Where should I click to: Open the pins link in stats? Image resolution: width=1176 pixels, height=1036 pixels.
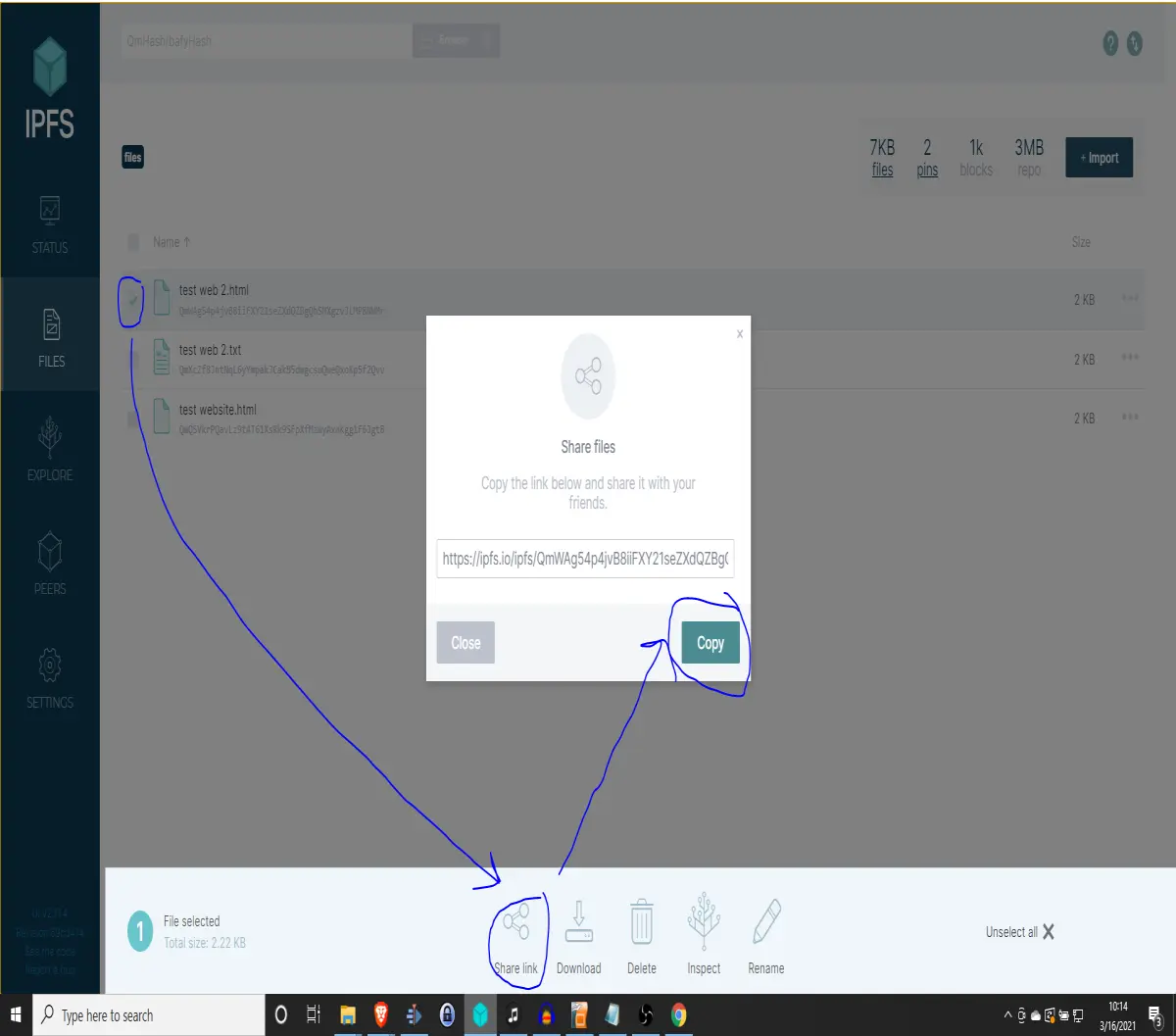(927, 171)
